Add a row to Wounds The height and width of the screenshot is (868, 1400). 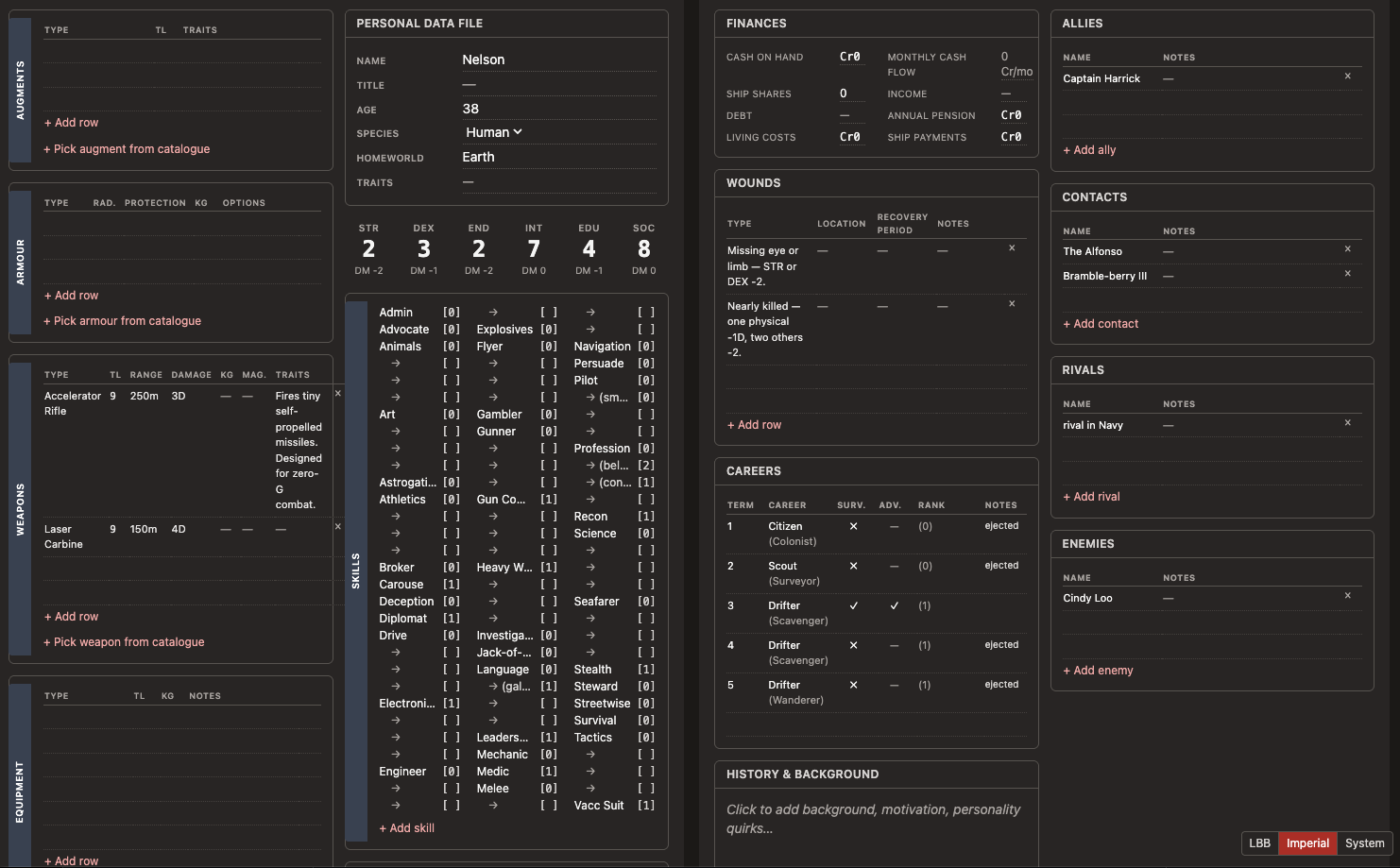(x=754, y=425)
